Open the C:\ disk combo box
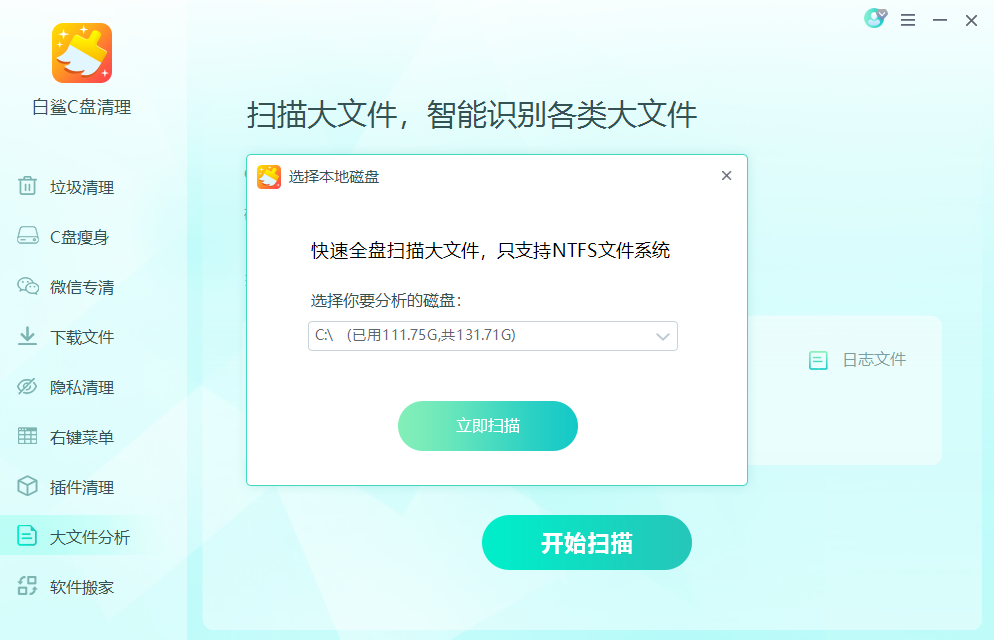Screen dimensions: 994x640 (x=493, y=336)
